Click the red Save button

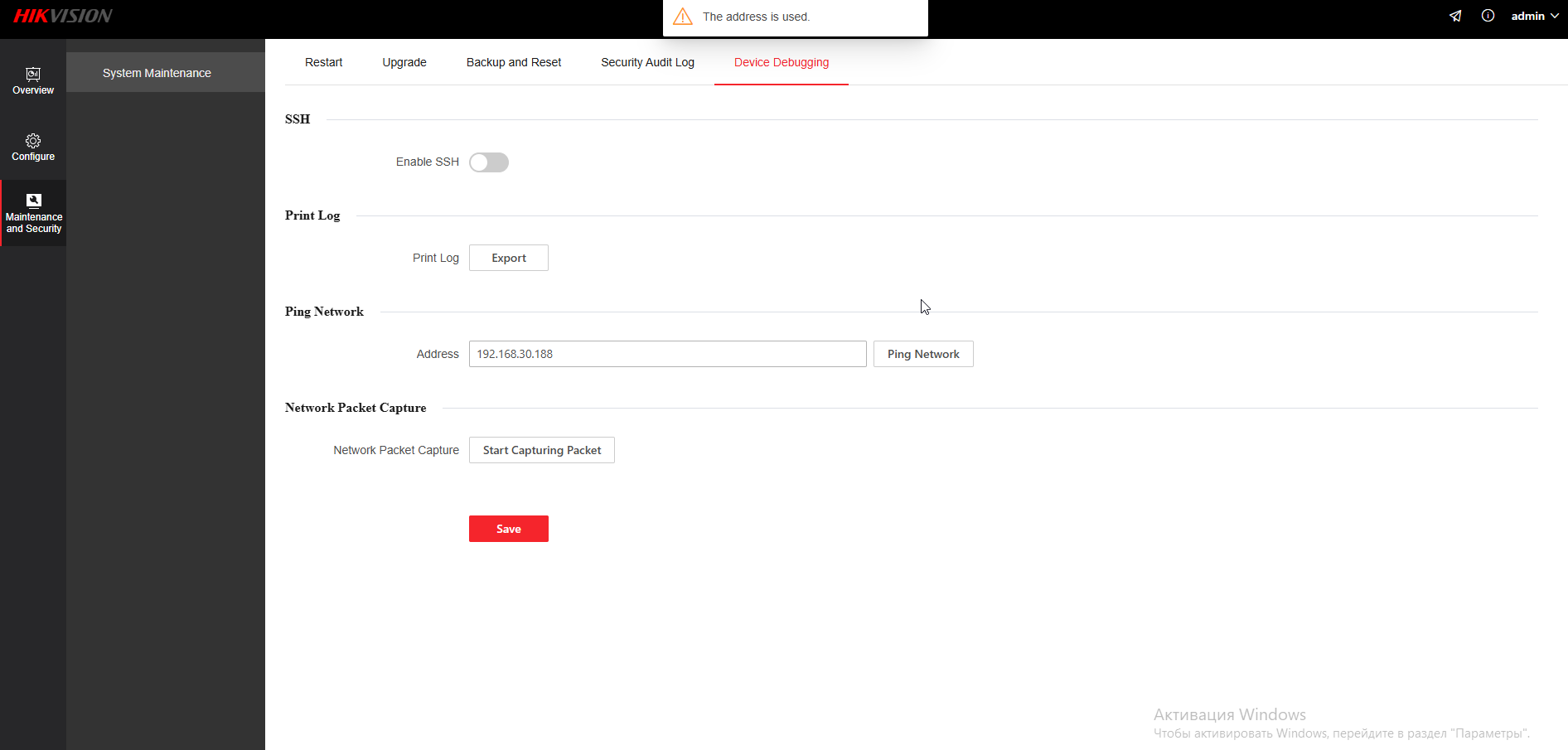[508, 529]
